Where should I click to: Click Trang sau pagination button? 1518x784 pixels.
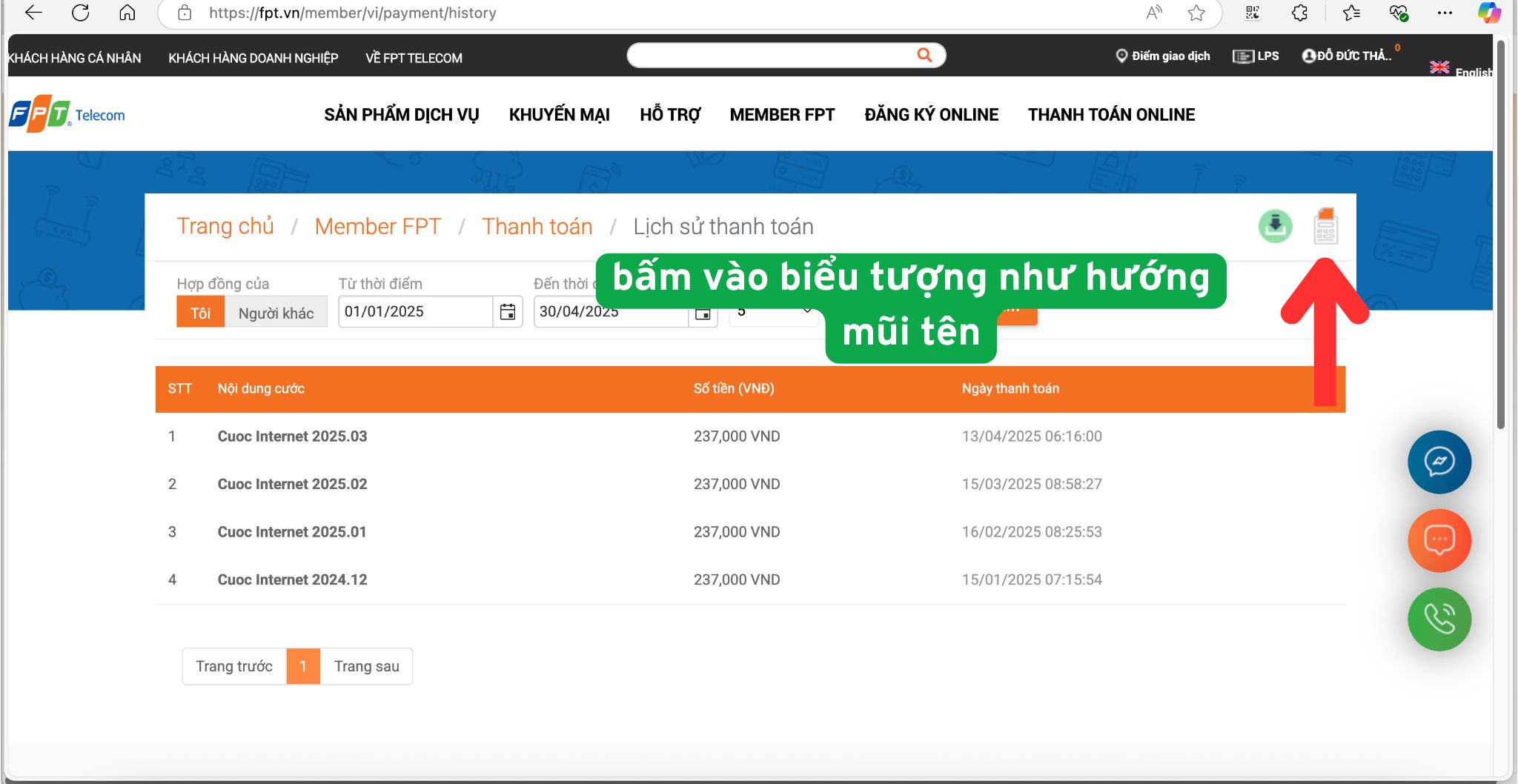367,666
